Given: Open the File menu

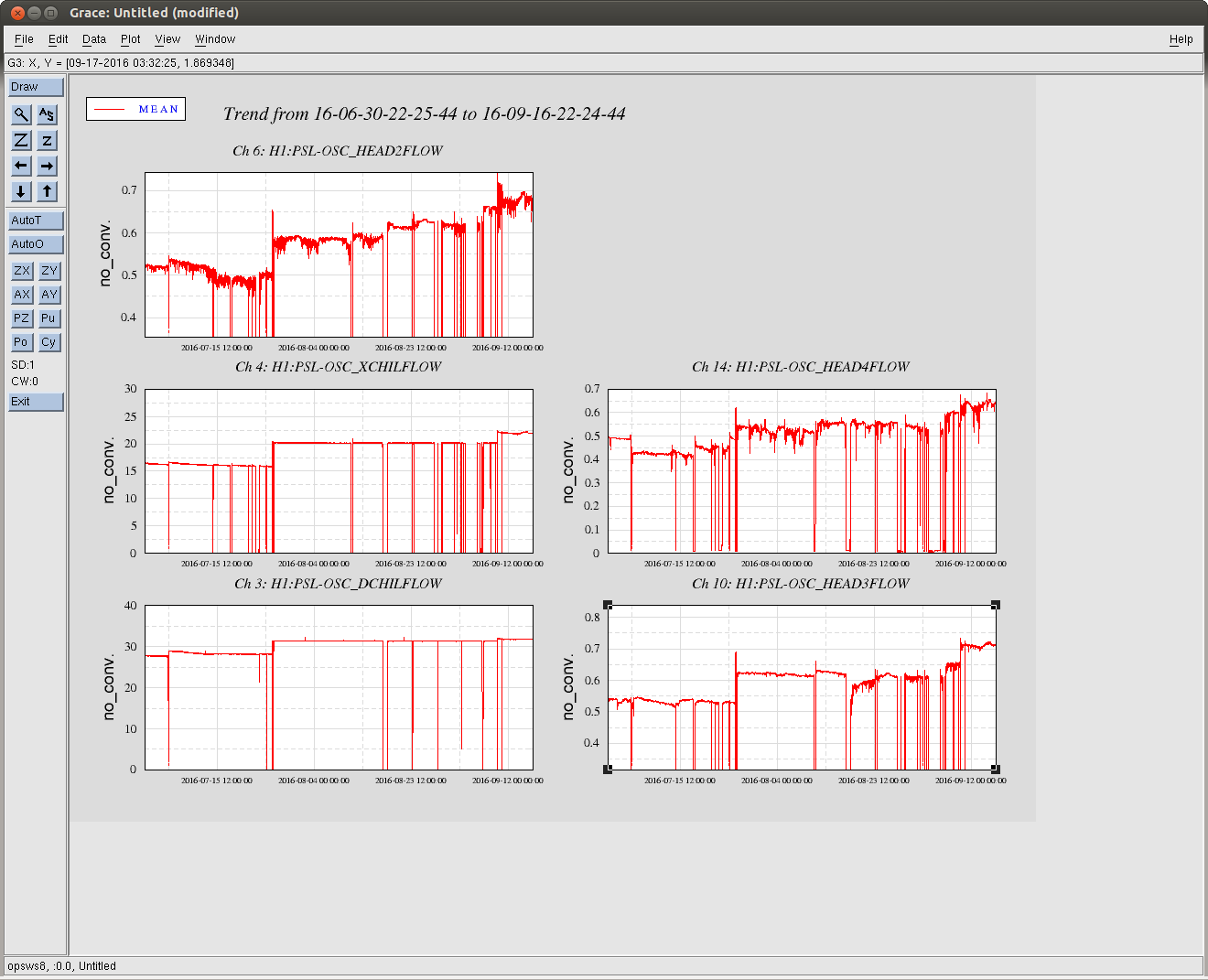Looking at the screenshot, I should 24,39.
